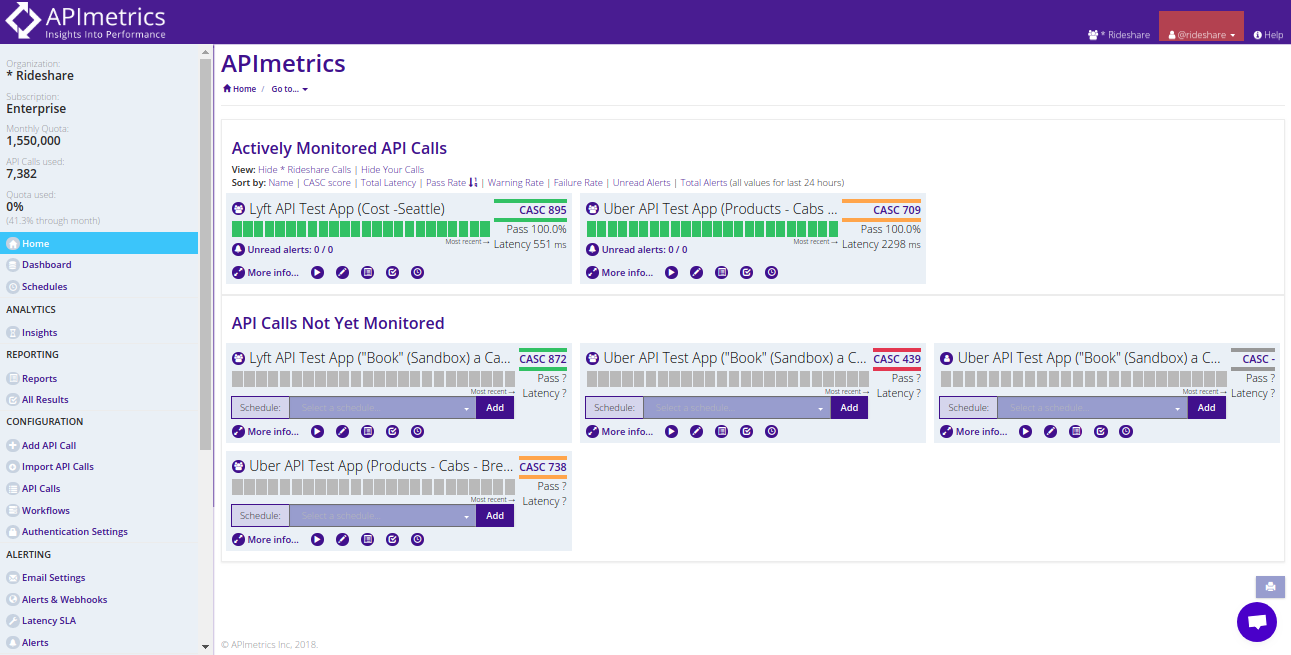This screenshot has width=1291, height=655.
Task: Click clock icon on CASC 872 Lyft card
Action: point(417,432)
